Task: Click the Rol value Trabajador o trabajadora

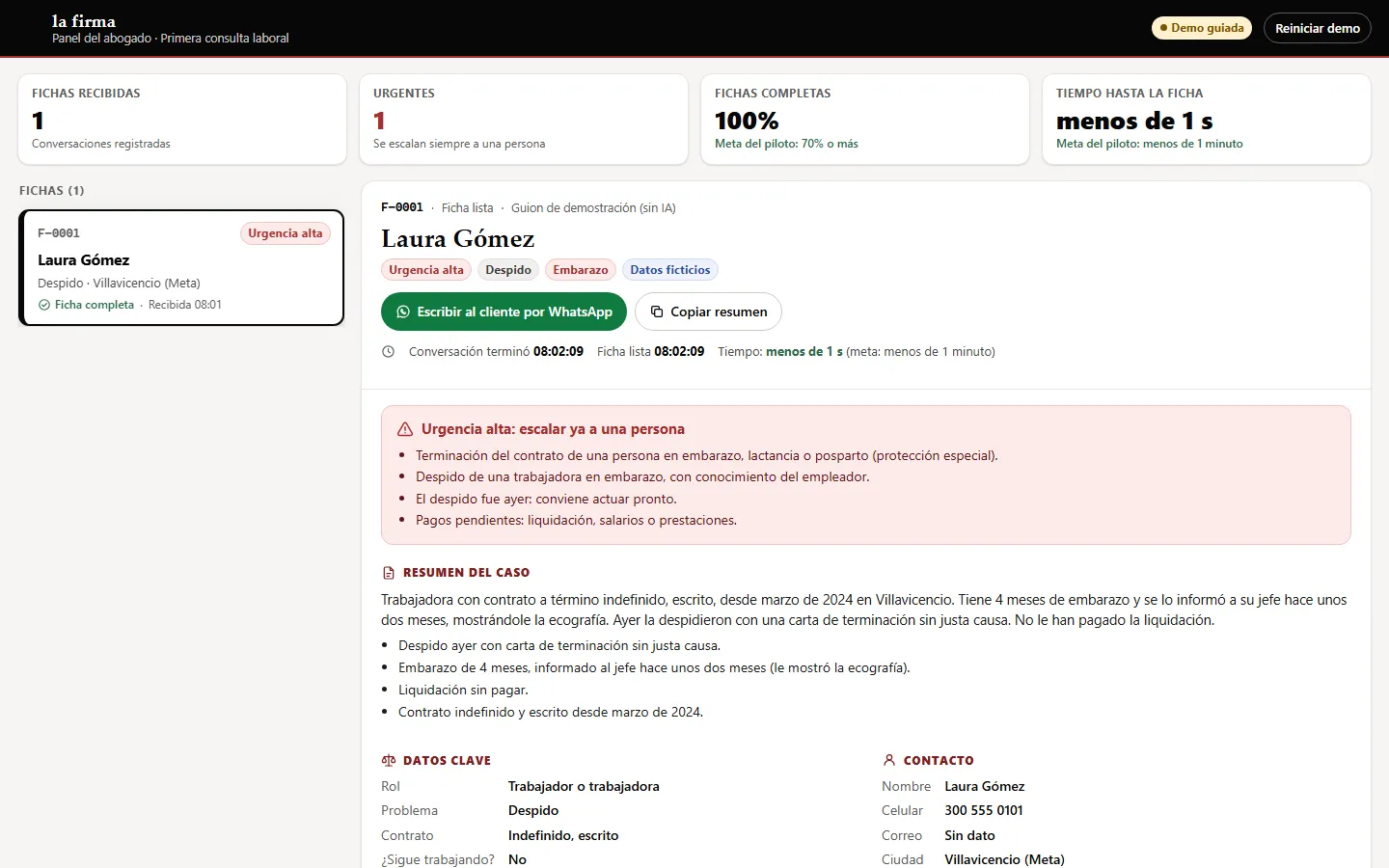Action: tap(584, 787)
